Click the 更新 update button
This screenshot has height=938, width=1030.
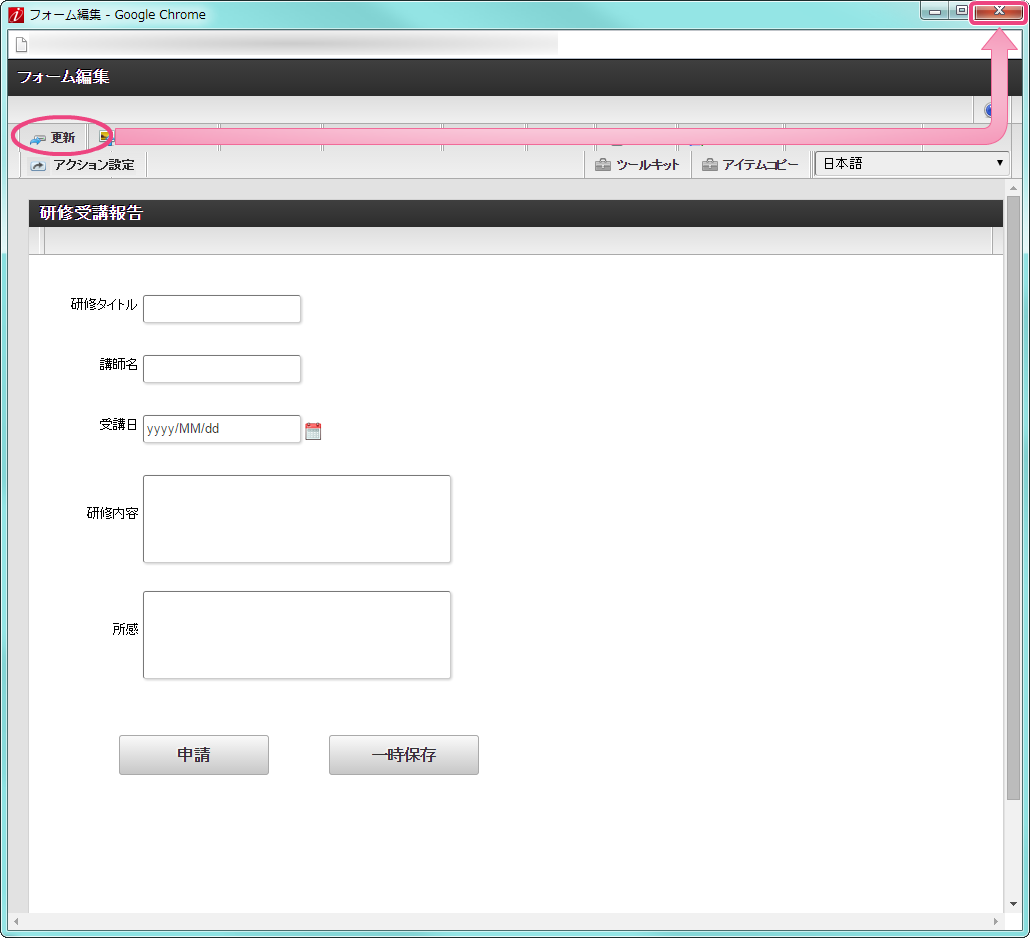tap(52, 137)
